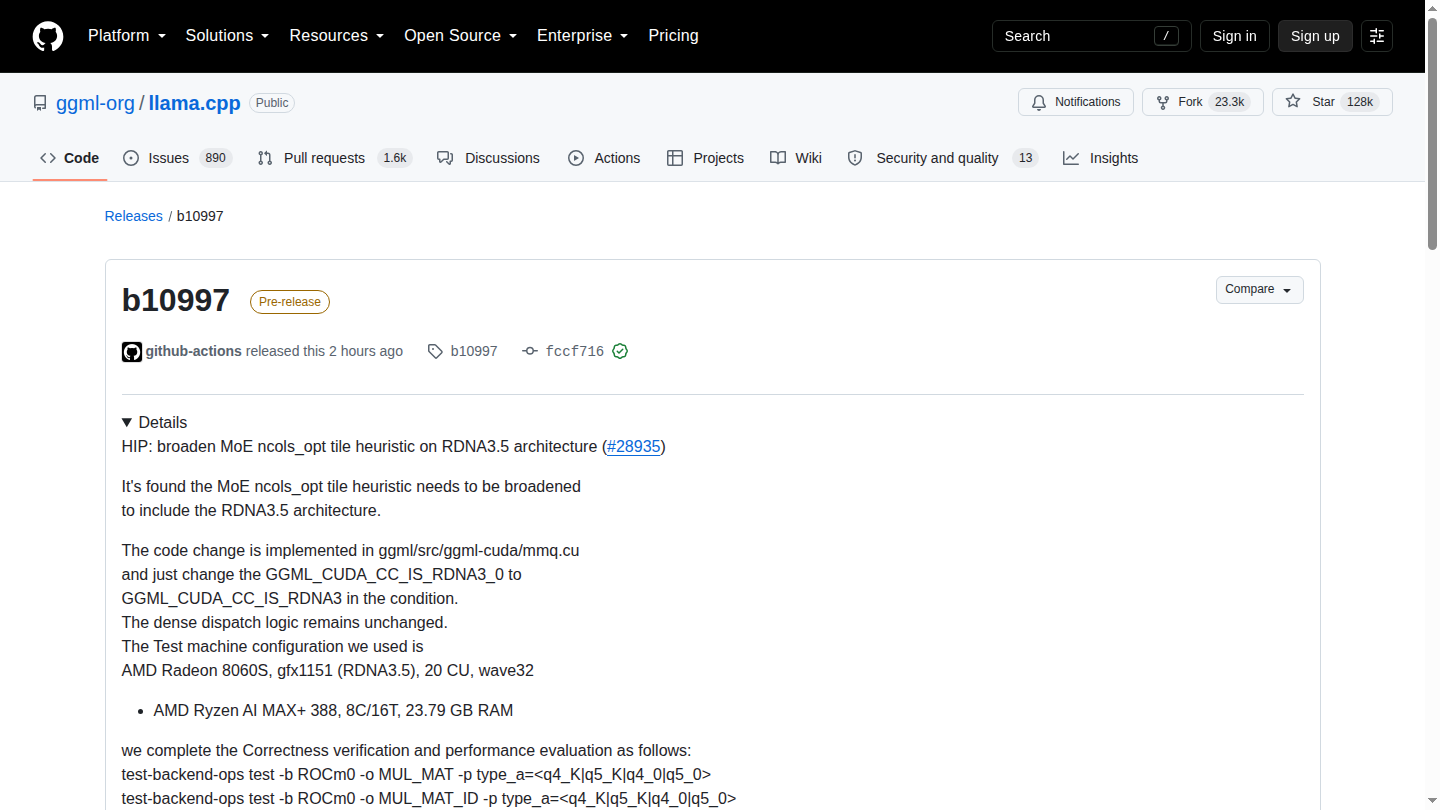Collapse the Details disclosure triangle
This screenshot has height=810, width=1440.
(x=127, y=423)
